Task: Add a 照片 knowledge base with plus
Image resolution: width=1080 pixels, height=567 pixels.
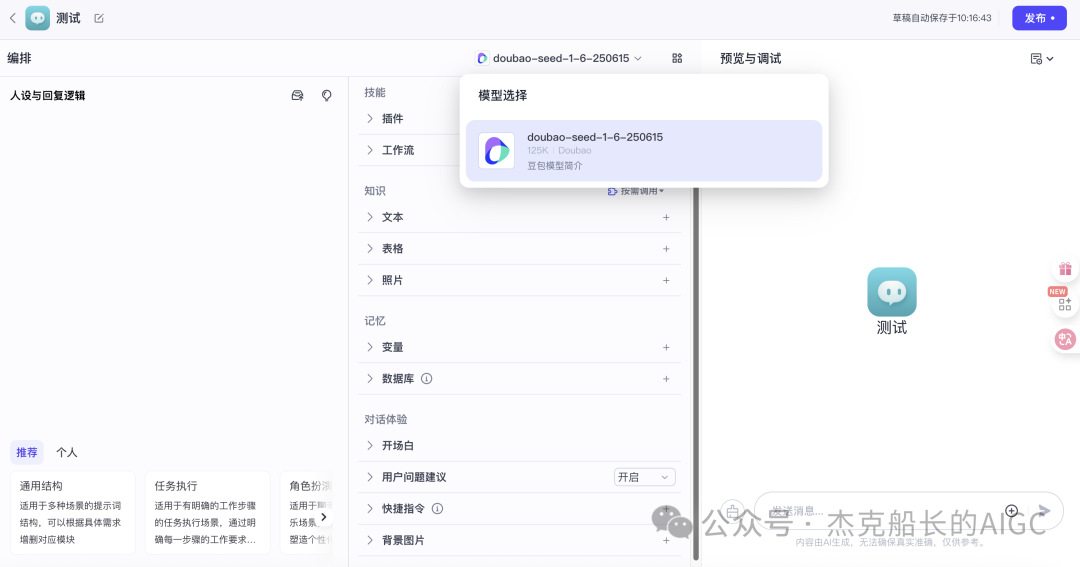Action: [x=666, y=280]
